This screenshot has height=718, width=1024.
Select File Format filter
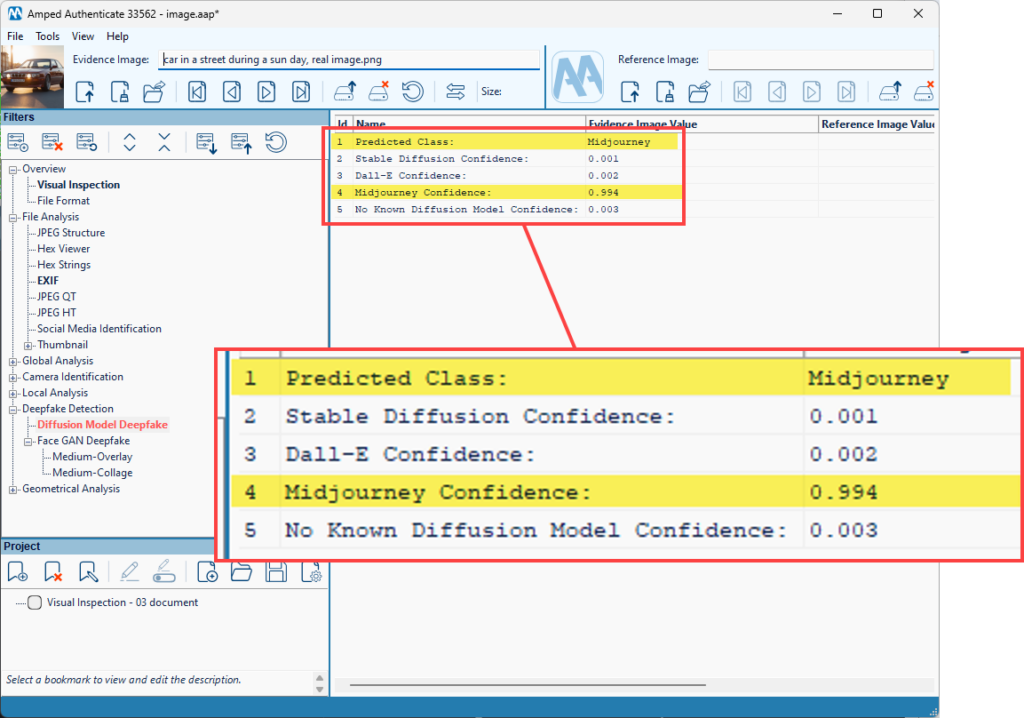click(63, 201)
